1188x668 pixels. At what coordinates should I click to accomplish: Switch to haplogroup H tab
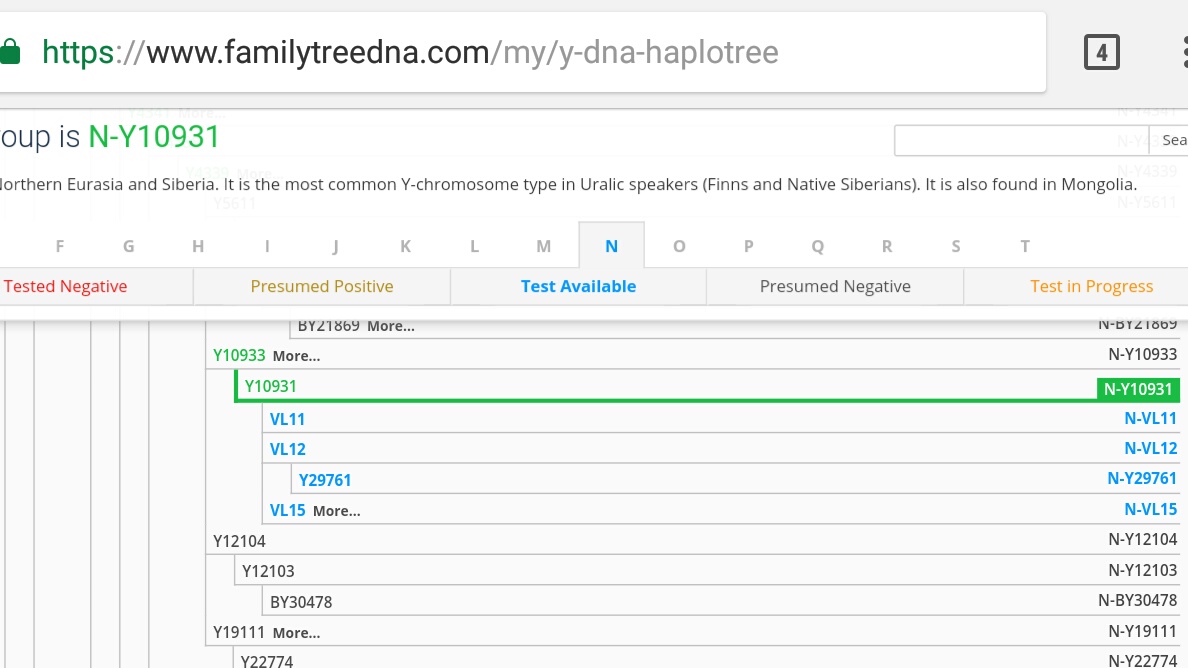point(198,246)
